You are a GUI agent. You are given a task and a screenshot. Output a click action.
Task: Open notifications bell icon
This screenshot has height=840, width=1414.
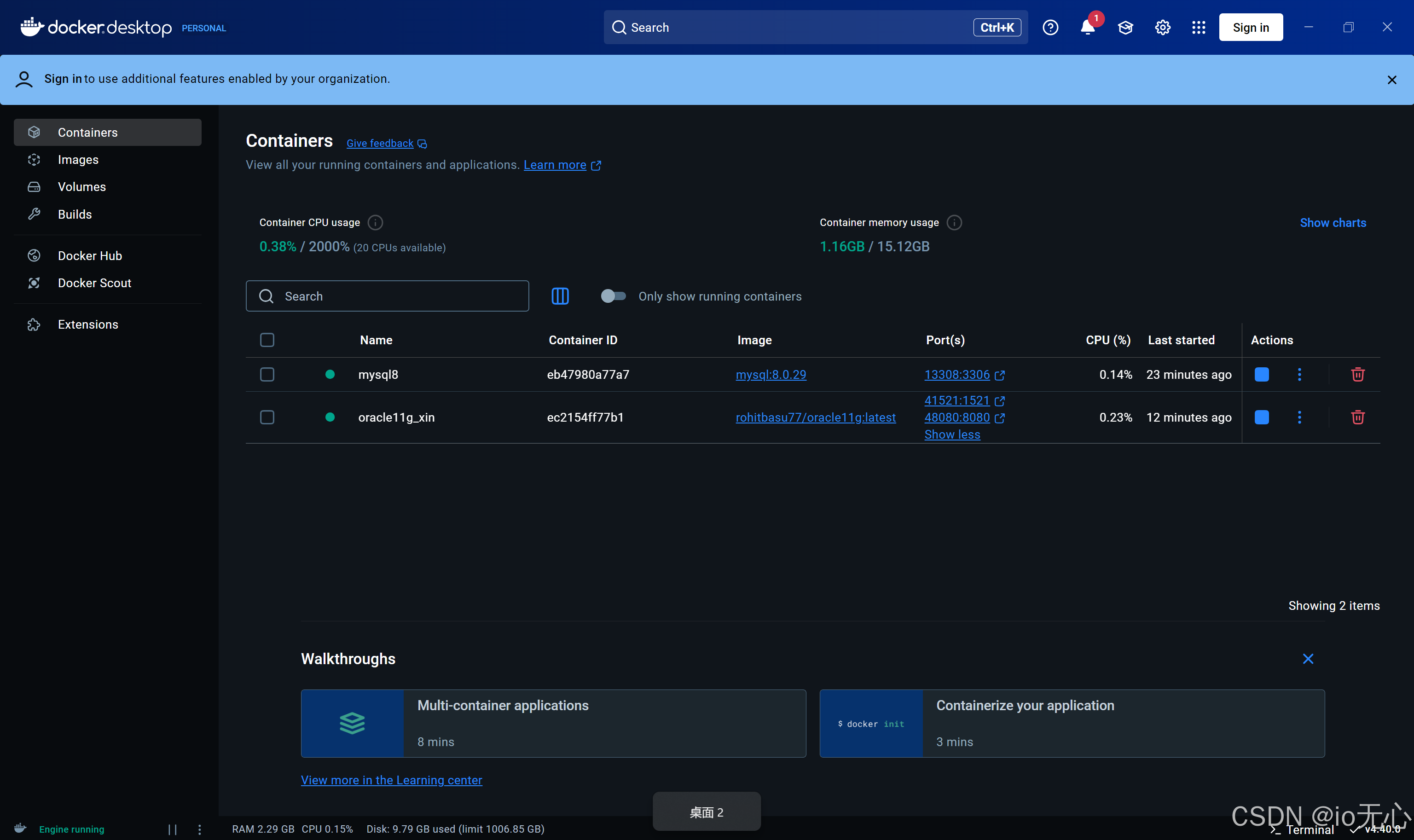tap(1087, 27)
